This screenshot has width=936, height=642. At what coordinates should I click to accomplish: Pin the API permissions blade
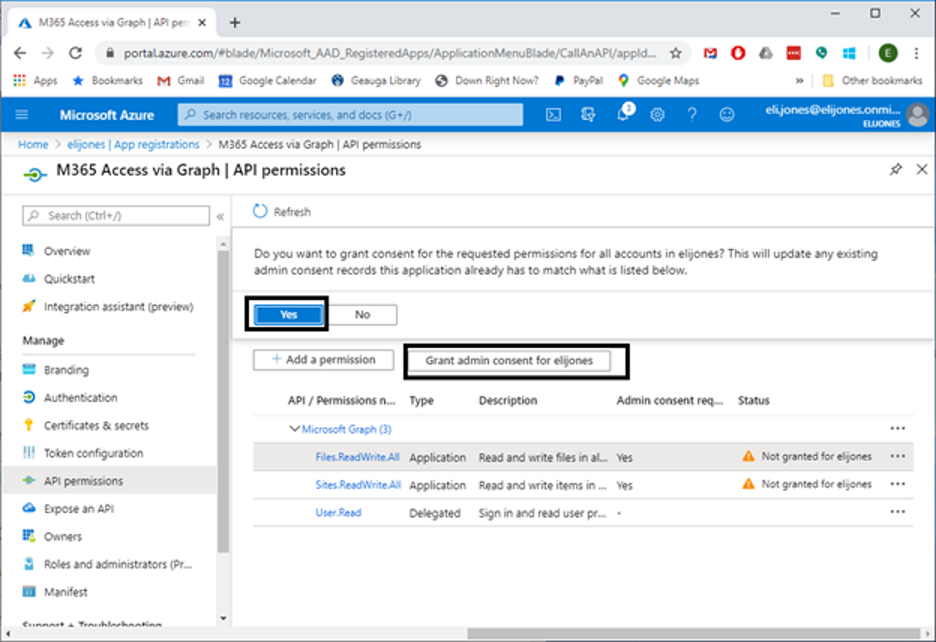pyautogui.click(x=896, y=170)
